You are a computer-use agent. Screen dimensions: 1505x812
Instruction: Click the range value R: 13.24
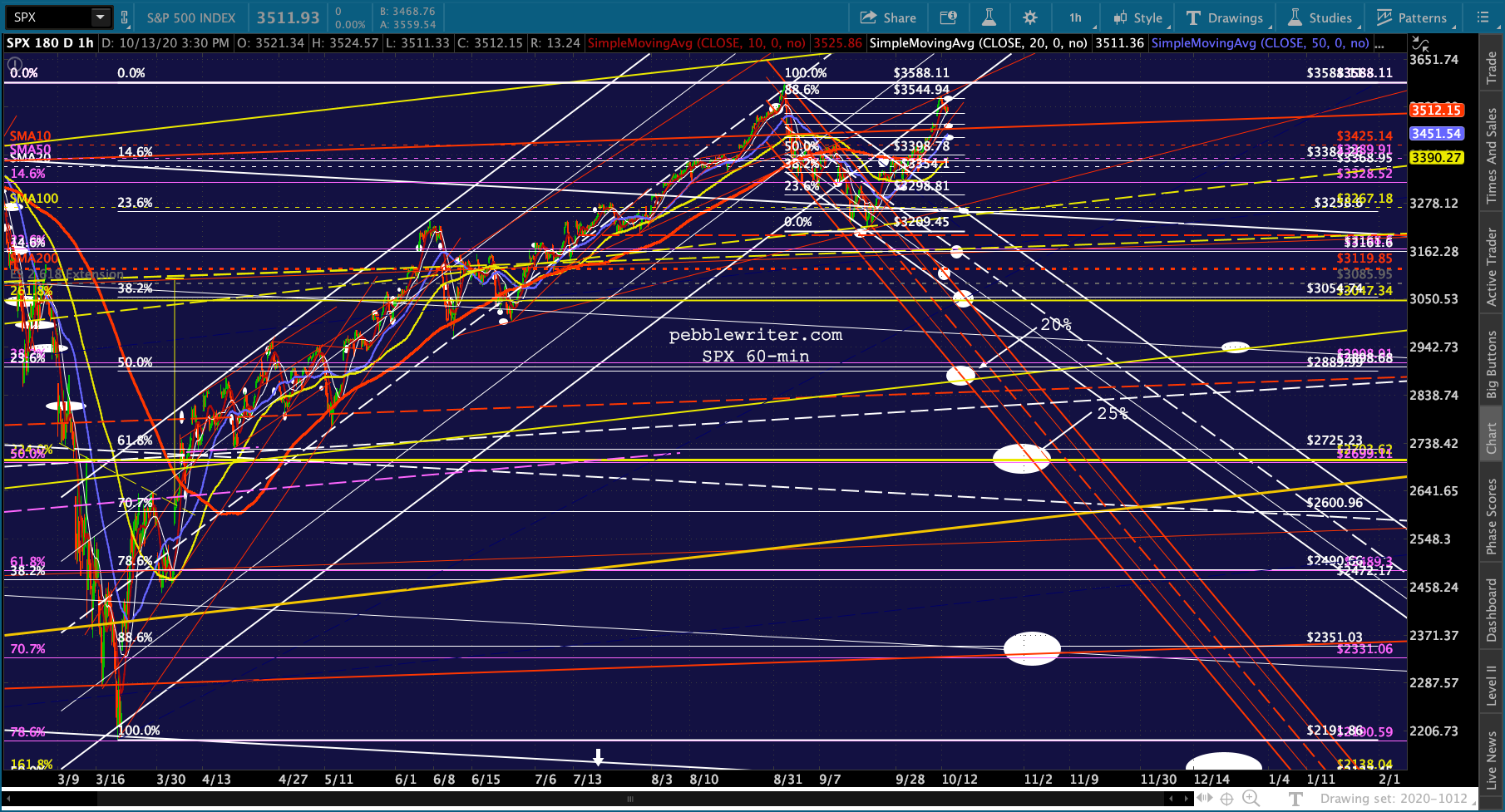[x=555, y=43]
